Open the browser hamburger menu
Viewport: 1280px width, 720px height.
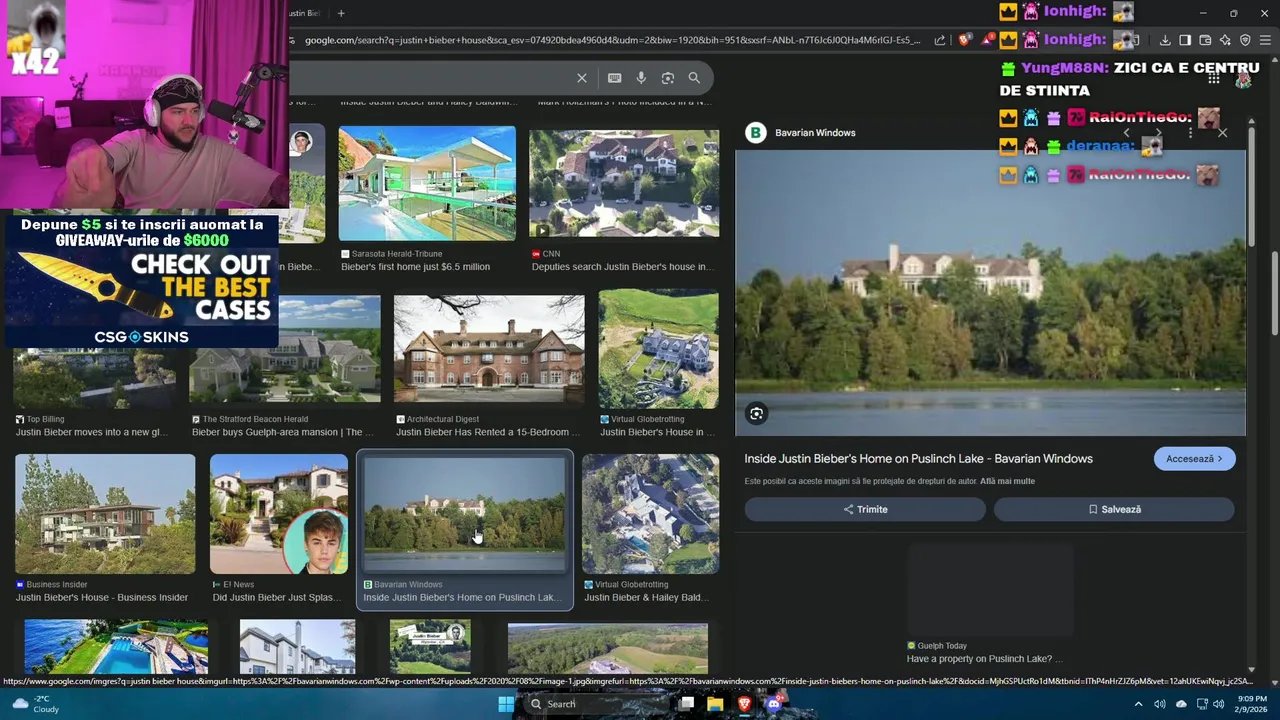pos(1265,40)
